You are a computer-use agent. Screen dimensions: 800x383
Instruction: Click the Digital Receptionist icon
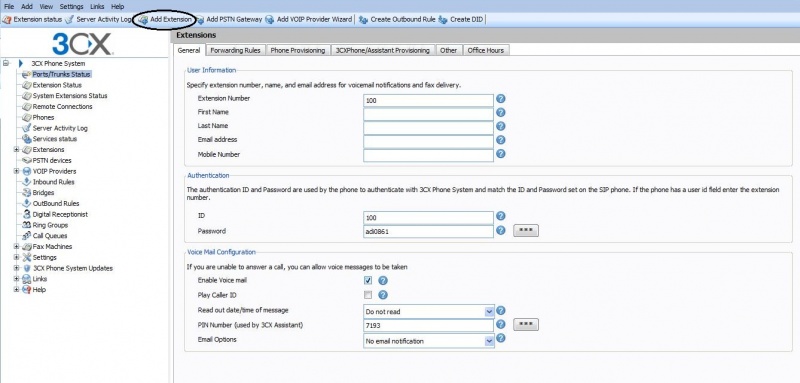click(x=27, y=214)
